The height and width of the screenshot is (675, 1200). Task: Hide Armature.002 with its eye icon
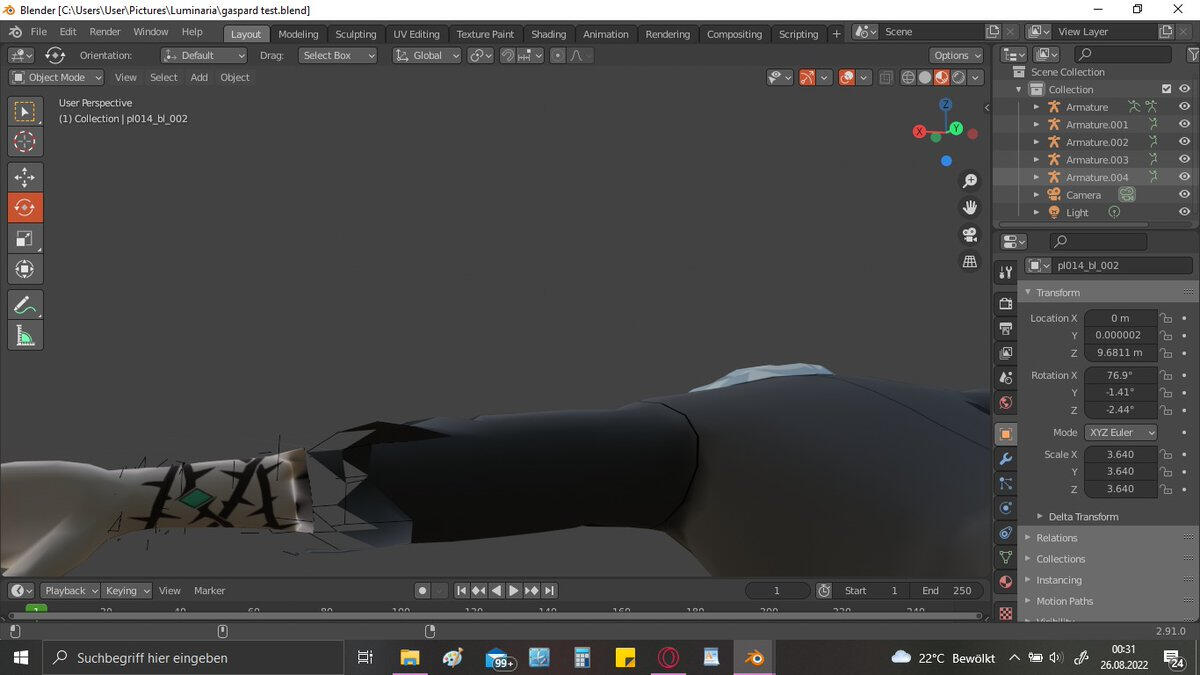click(1184, 142)
